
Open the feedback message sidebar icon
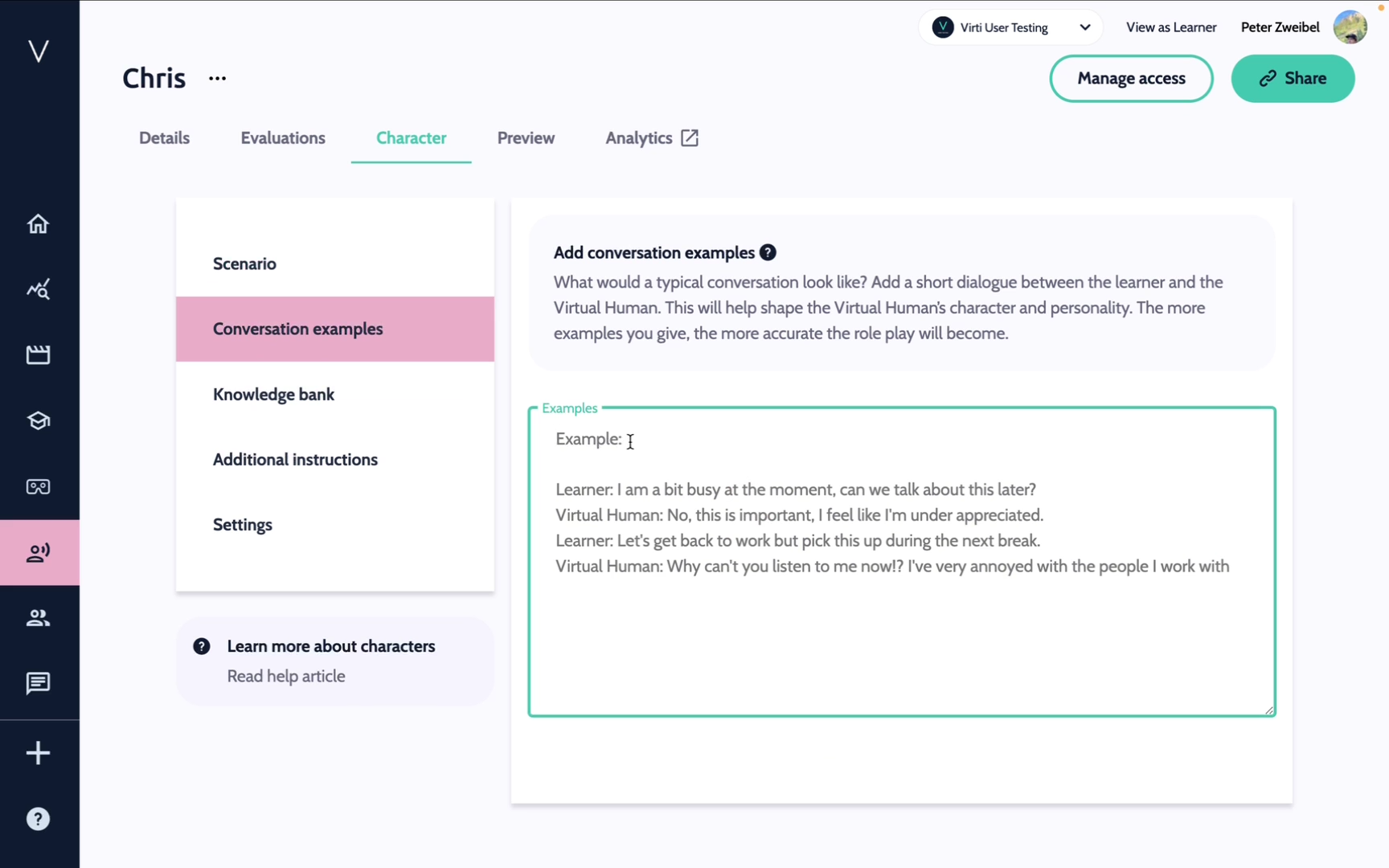click(x=38, y=683)
